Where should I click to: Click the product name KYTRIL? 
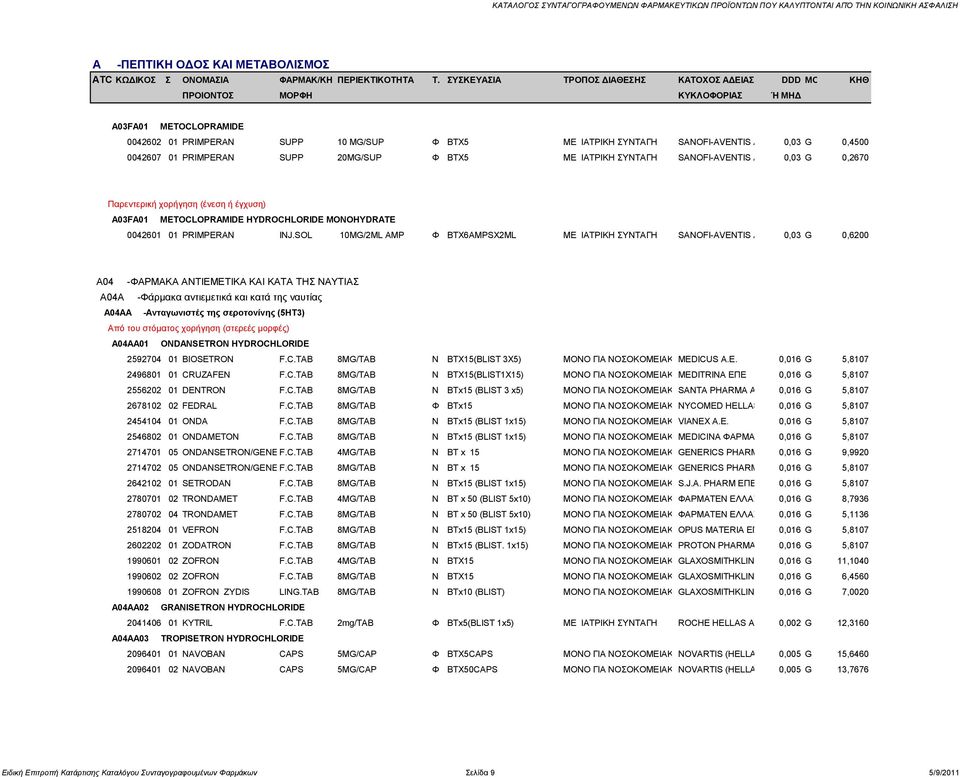pos(197,623)
